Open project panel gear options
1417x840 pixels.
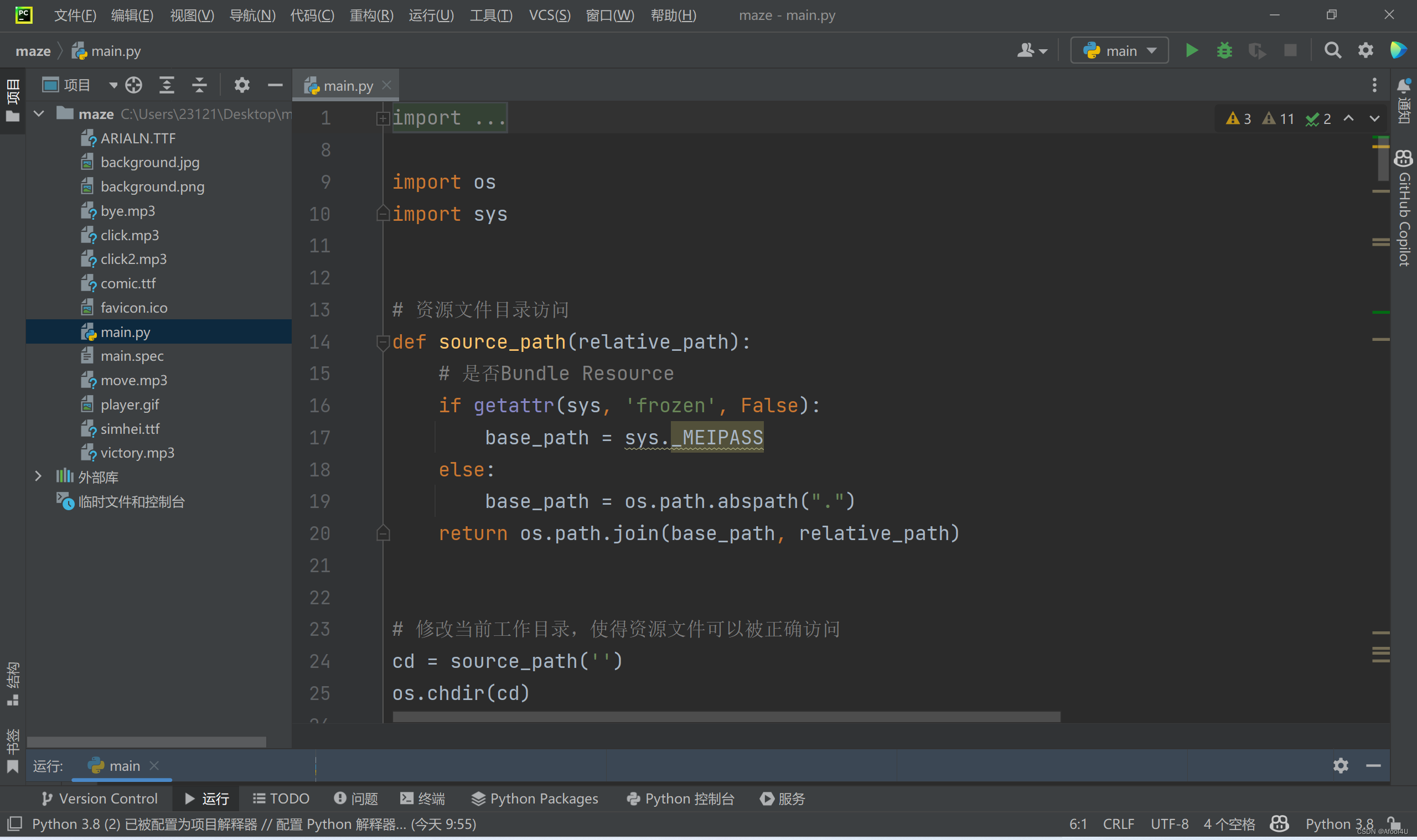[x=242, y=85]
